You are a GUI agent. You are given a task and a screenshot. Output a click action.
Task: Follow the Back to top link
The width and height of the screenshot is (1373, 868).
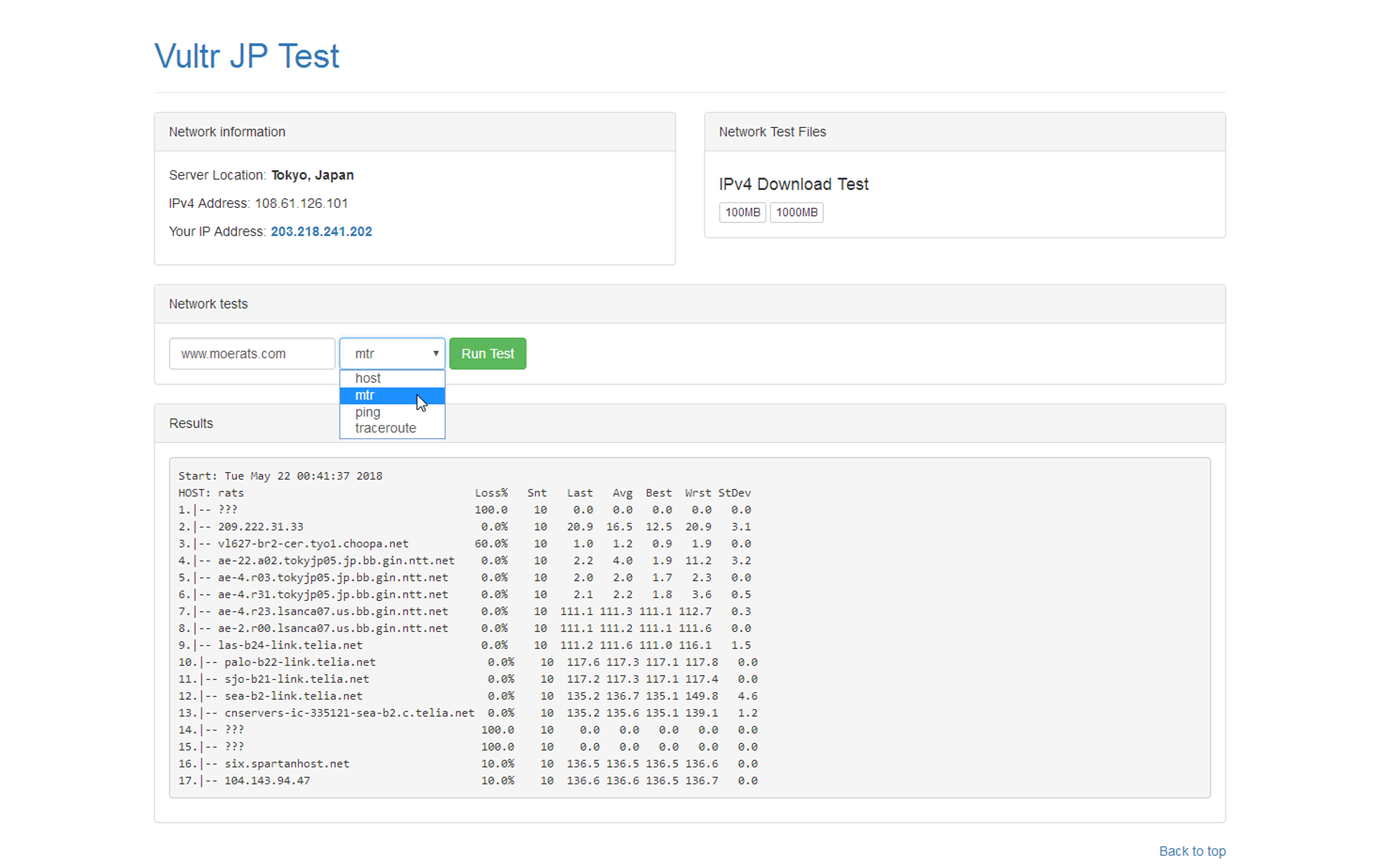pyautogui.click(x=1192, y=851)
